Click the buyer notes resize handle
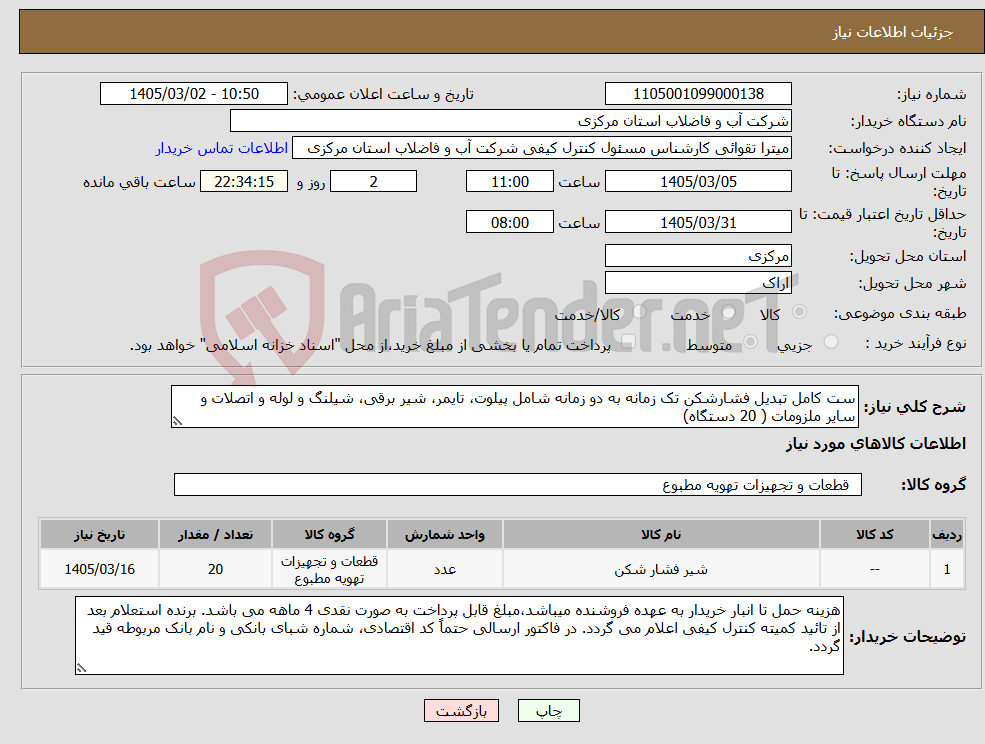 click(x=81, y=668)
